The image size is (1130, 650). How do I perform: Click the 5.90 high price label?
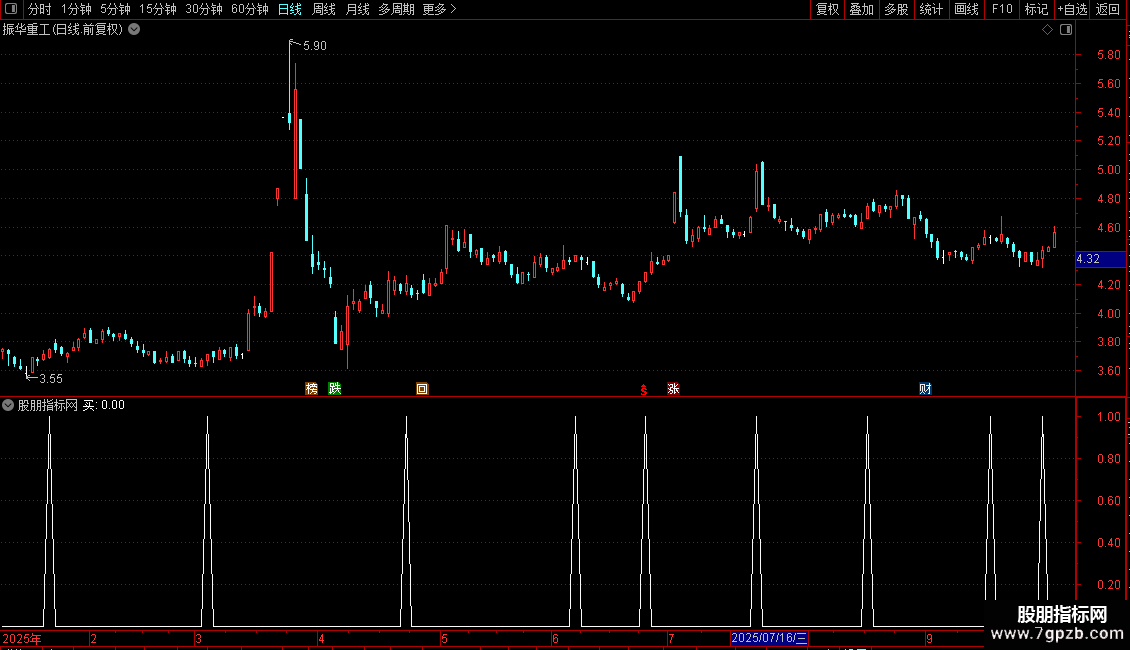[315, 45]
